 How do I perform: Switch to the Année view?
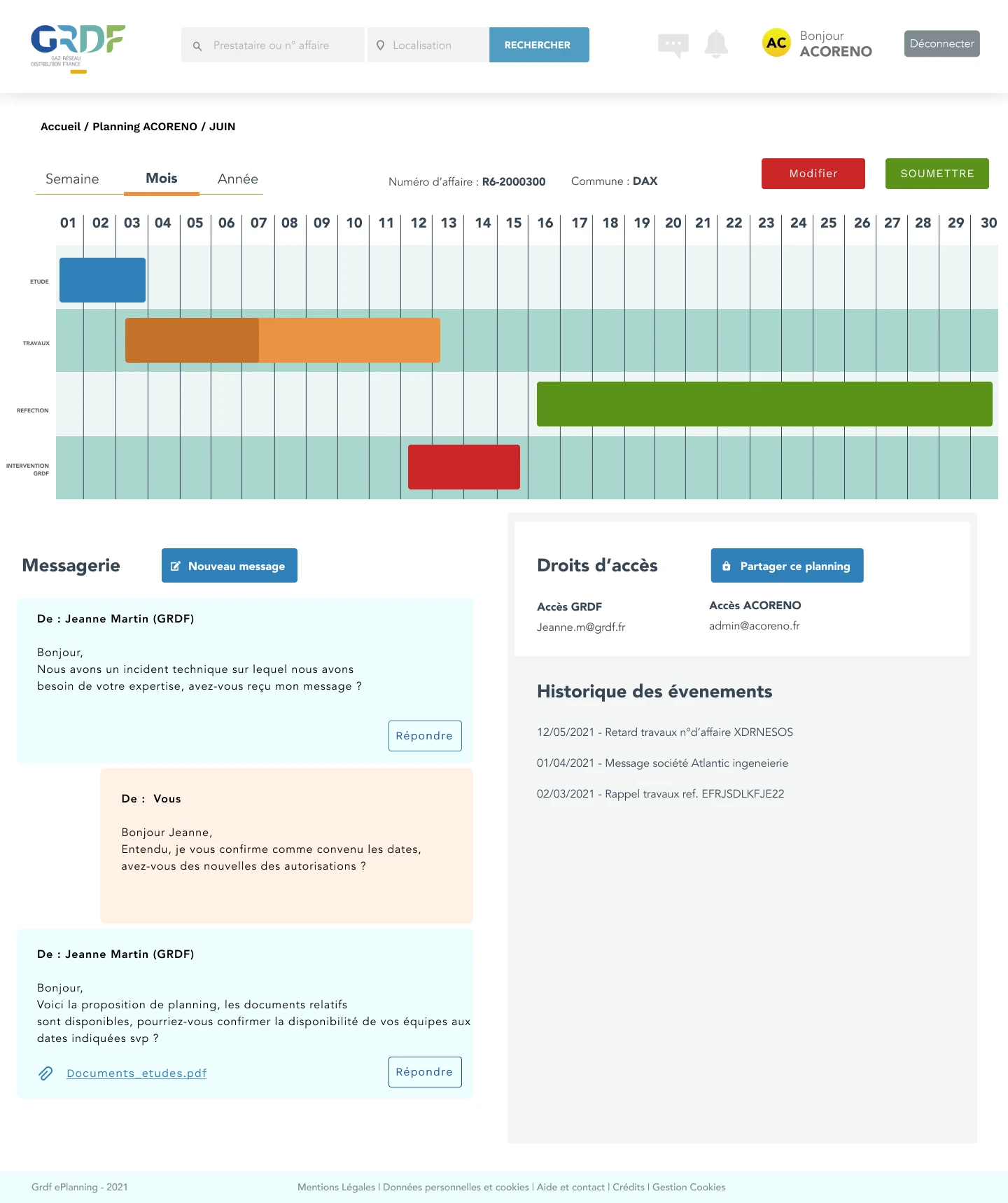coord(238,179)
